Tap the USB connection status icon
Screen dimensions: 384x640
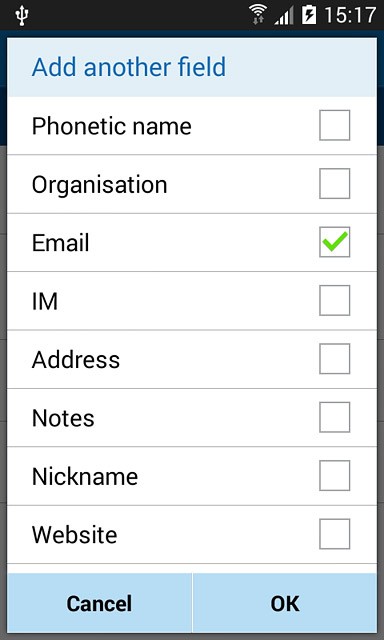point(22,16)
